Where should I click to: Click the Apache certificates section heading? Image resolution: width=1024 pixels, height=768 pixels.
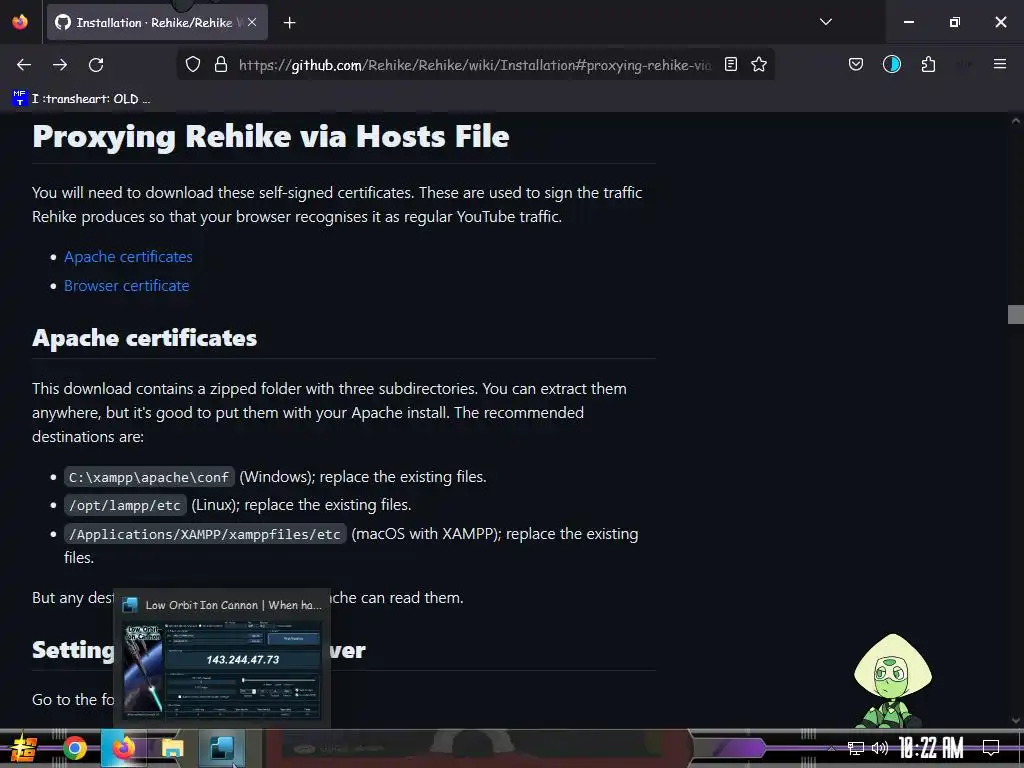pyautogui.click(x=144, y=338)
